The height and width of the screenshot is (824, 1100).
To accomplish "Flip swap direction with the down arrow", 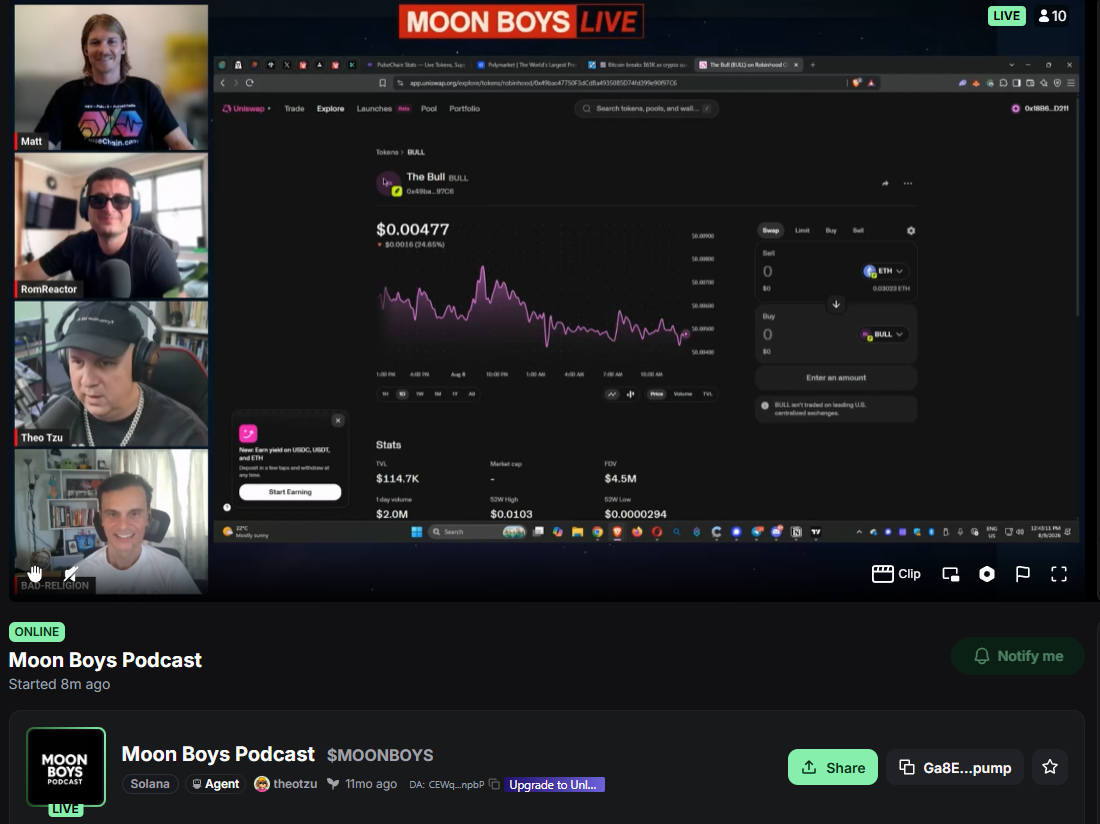I will (x=836, y=304).
